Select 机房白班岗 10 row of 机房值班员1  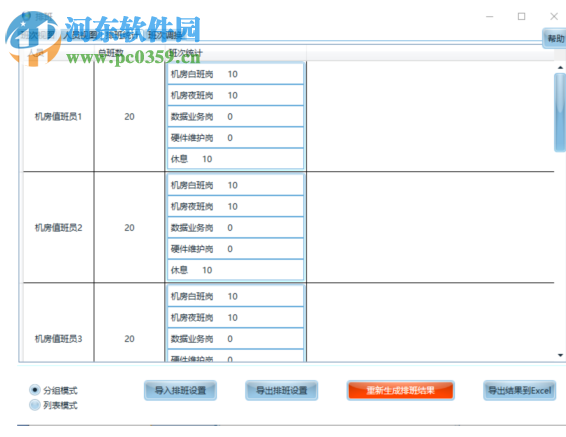click(x=235, y=74)
